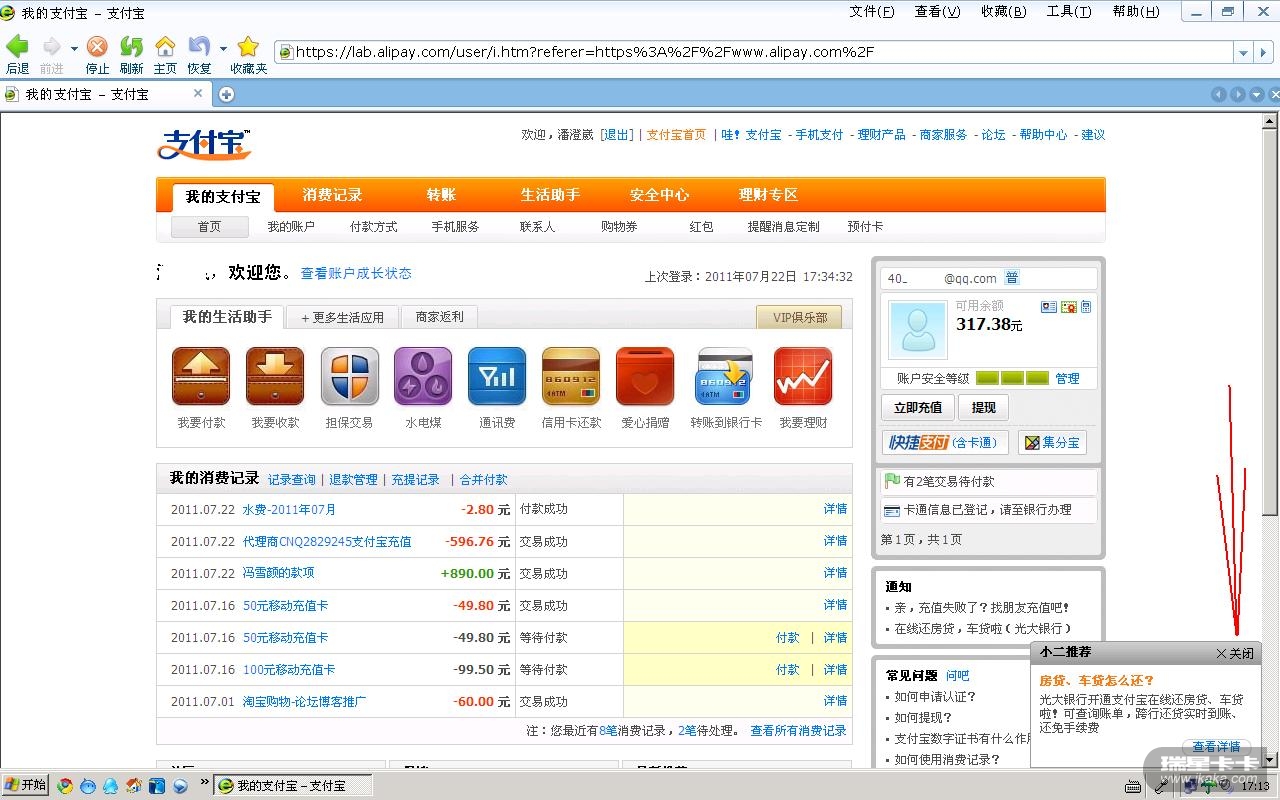This screenshot has height=800, width=1280.
Task: Switch to the 生活助手 nav tab
Action: click(x=550, y=195)
